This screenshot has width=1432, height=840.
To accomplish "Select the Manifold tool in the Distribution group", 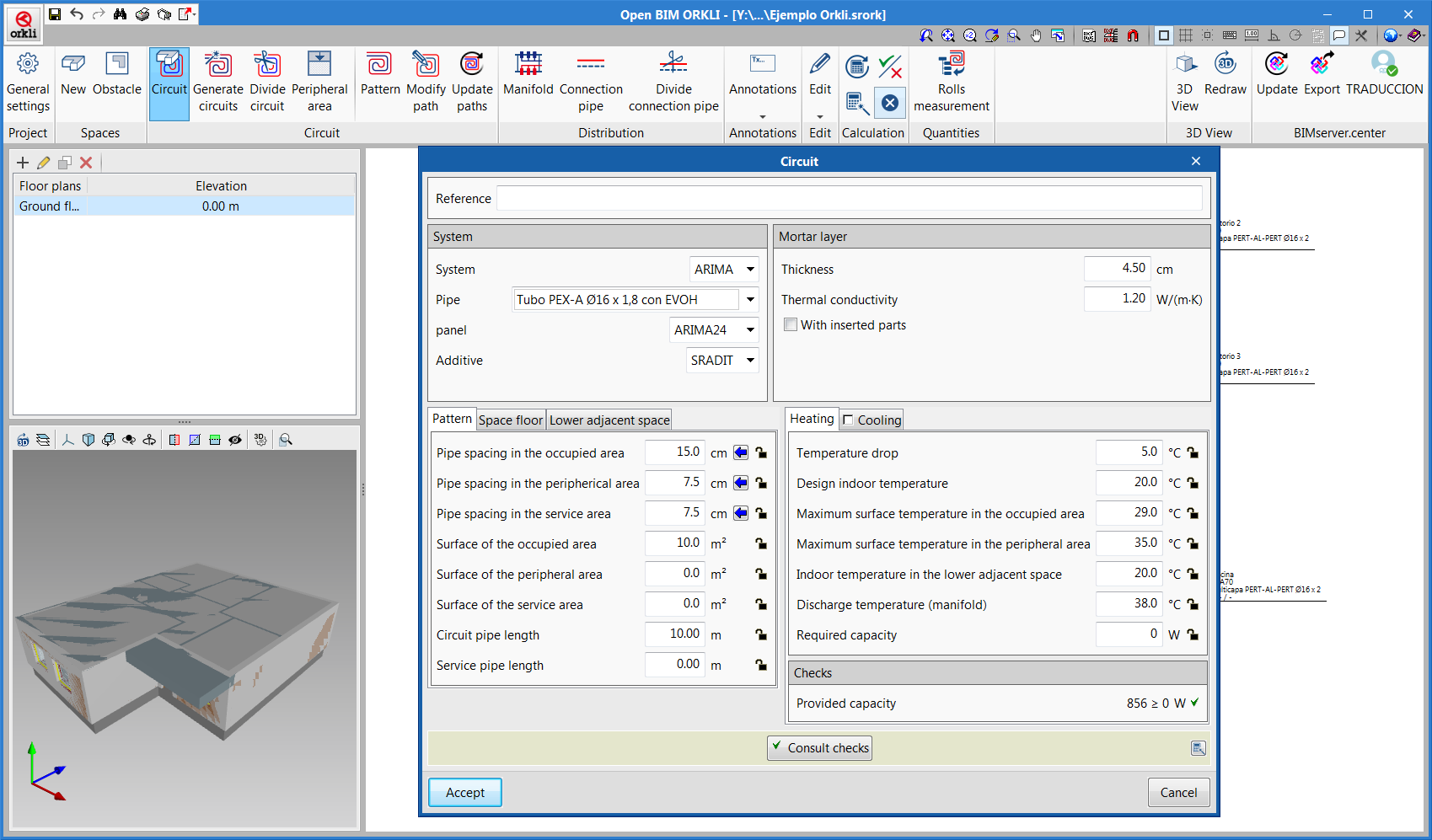I will pos(528,80).
